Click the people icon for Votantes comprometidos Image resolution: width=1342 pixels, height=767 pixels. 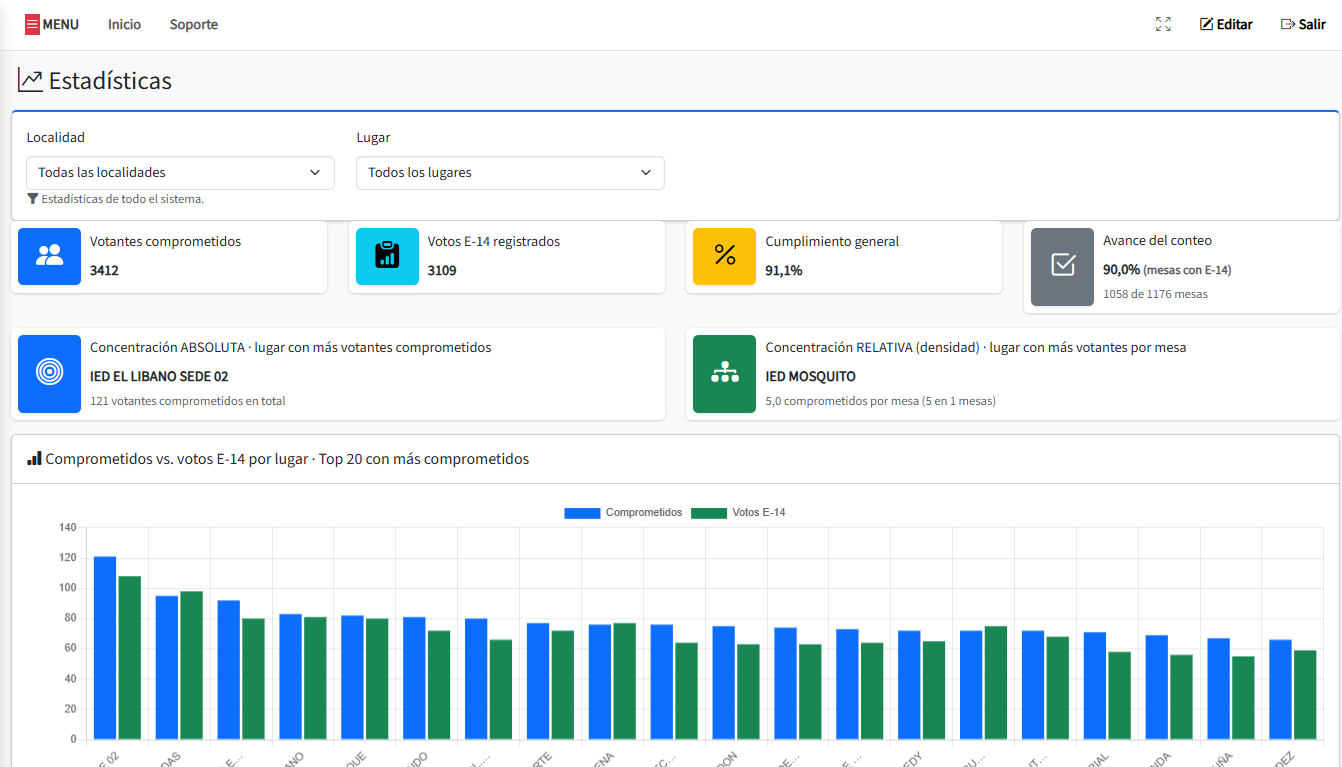(49, 256)
